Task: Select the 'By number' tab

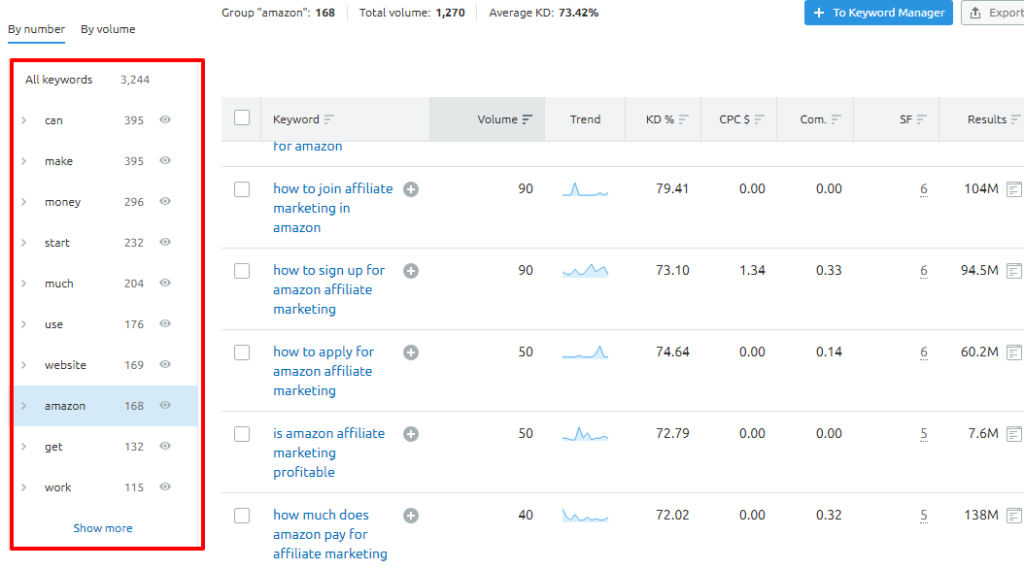Action: [x=36, y=29]
